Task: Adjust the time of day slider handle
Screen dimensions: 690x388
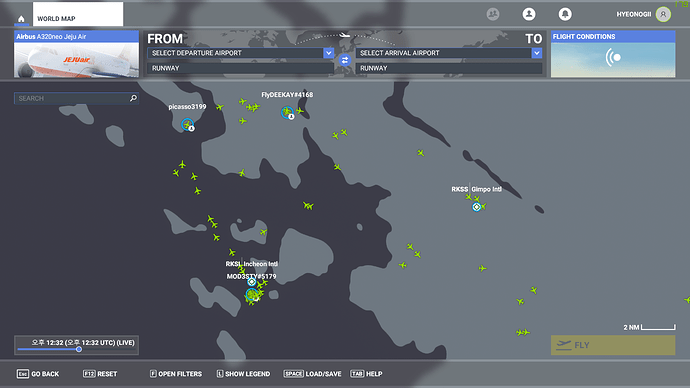Action: pos(79,349)
